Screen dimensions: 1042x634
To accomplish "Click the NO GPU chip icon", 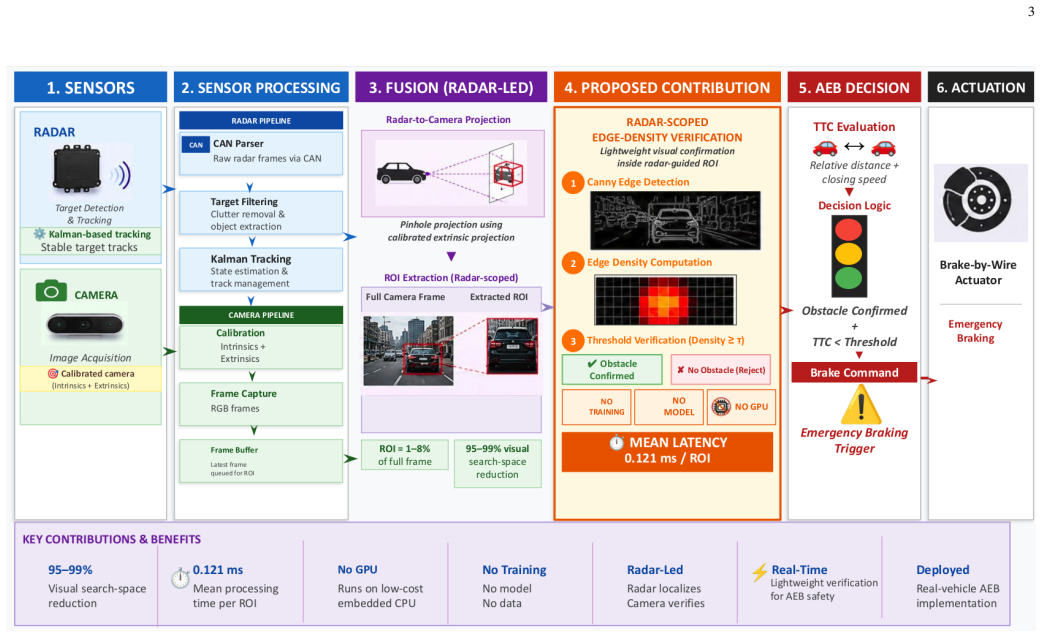I will [x=721, y=407].
